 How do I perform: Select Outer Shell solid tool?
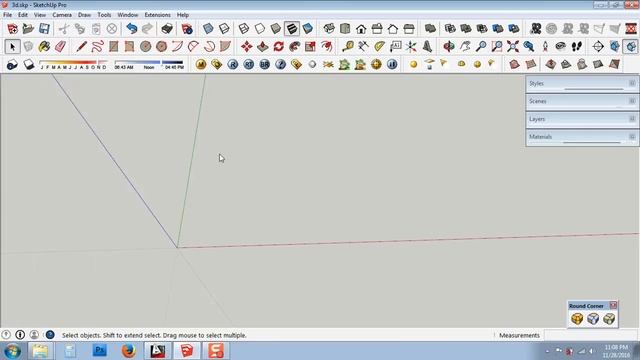click(x=430, y=29)
